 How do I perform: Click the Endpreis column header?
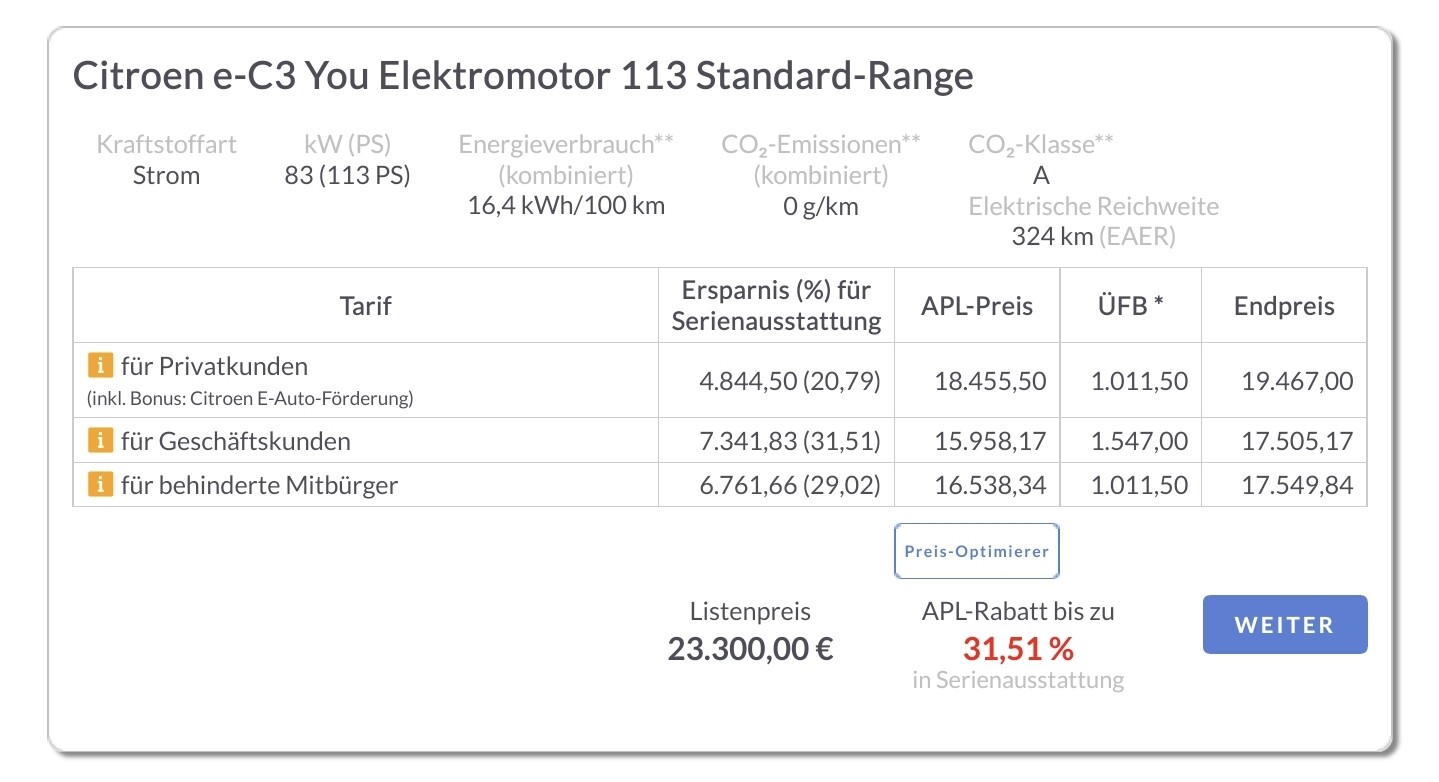pyautogui.click(x=1284, y=306)
